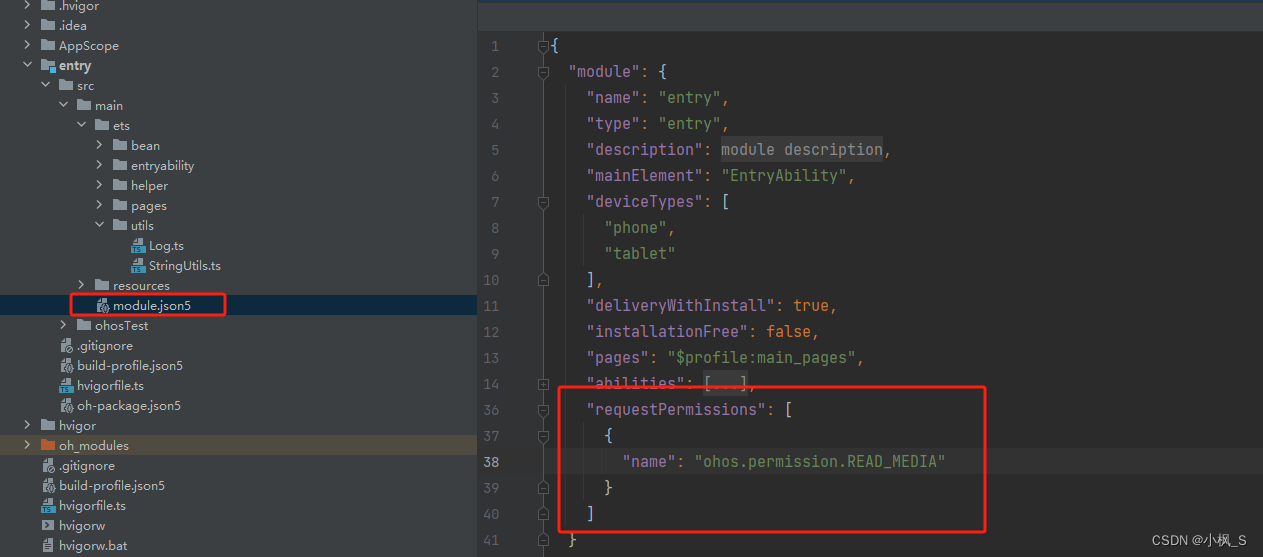Viewport: 1263px width, 557px height.
Task: Collapse the utils folder chevron
Action: click(100, 225)
